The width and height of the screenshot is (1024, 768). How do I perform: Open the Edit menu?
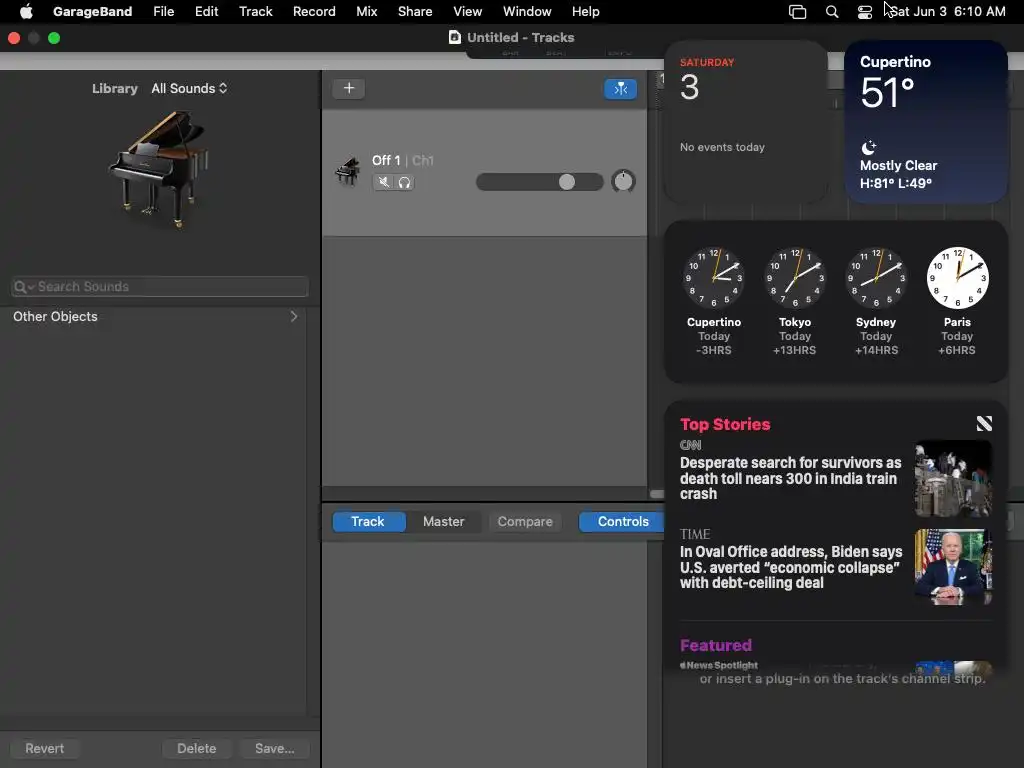pos(206,11)
